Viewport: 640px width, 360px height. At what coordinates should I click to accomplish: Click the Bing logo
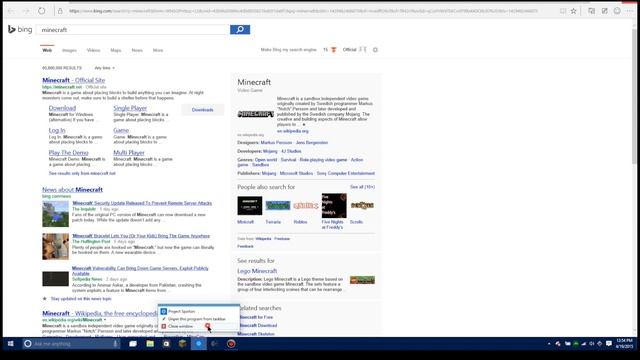[x=20, y=29]
